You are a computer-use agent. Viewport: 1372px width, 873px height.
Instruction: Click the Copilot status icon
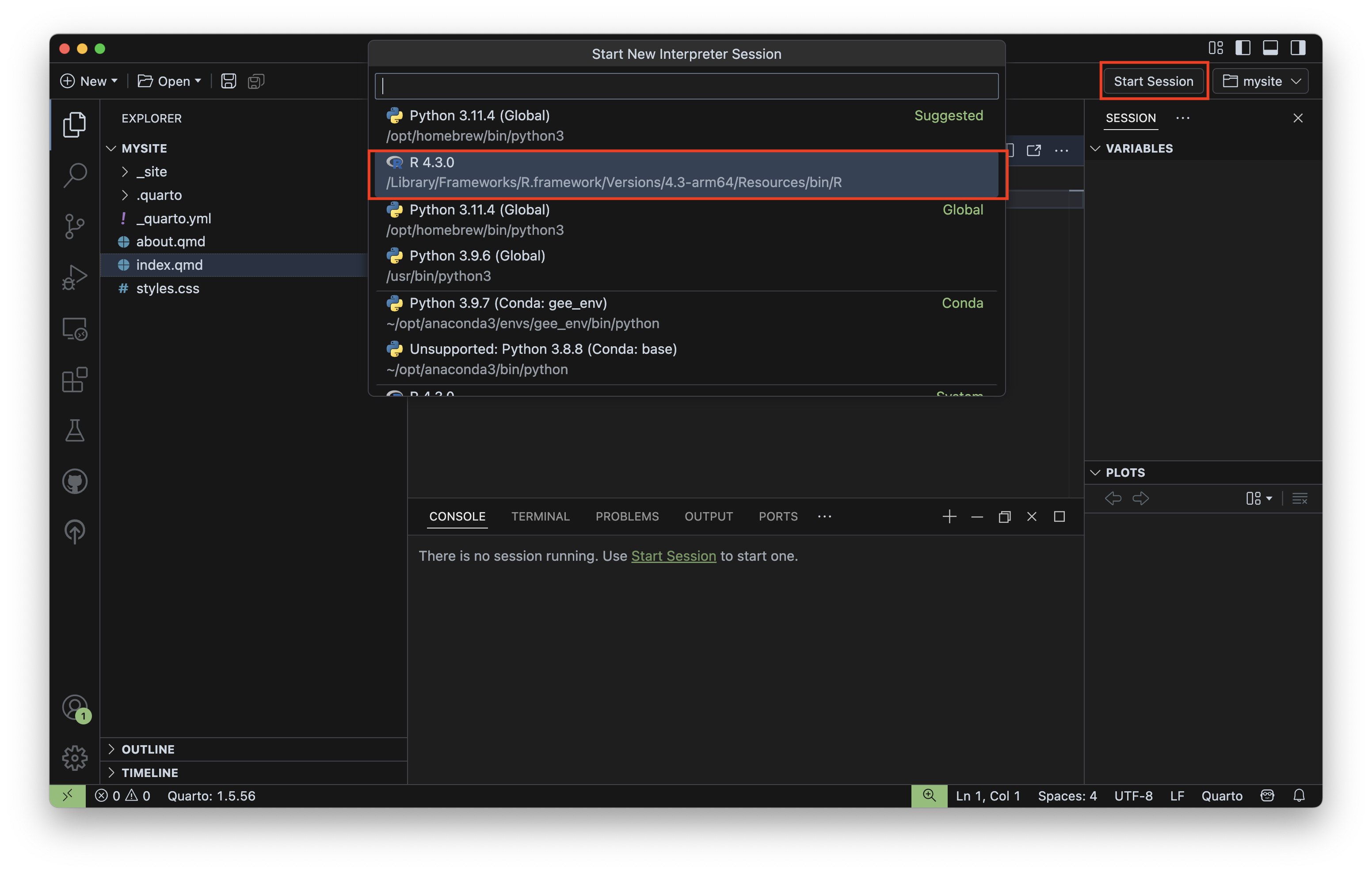click(1267, 796)
